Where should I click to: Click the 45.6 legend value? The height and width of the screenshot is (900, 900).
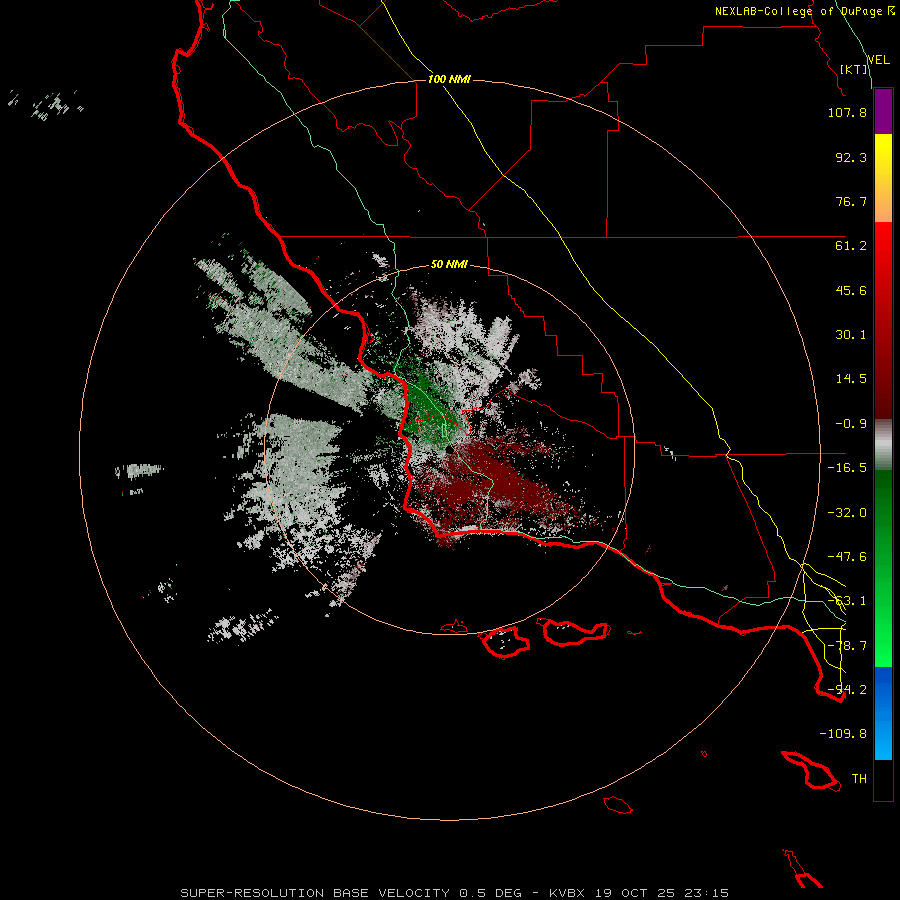(x=851, y=290)
